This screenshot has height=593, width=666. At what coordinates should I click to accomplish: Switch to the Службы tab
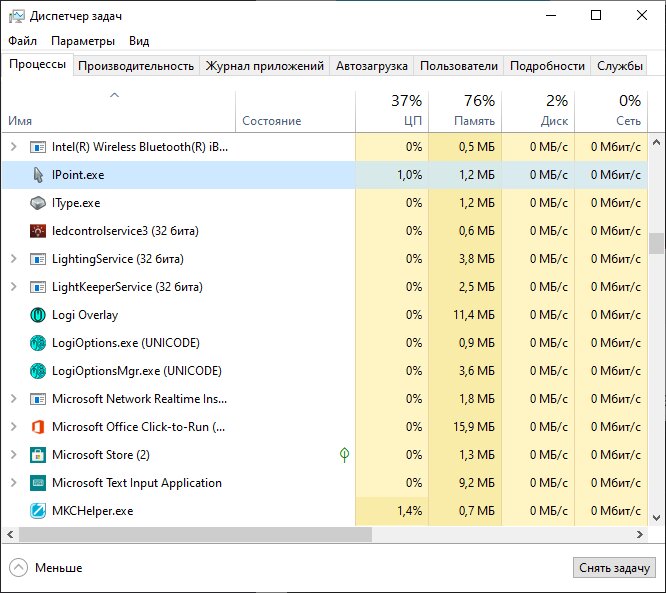(620, 66)
